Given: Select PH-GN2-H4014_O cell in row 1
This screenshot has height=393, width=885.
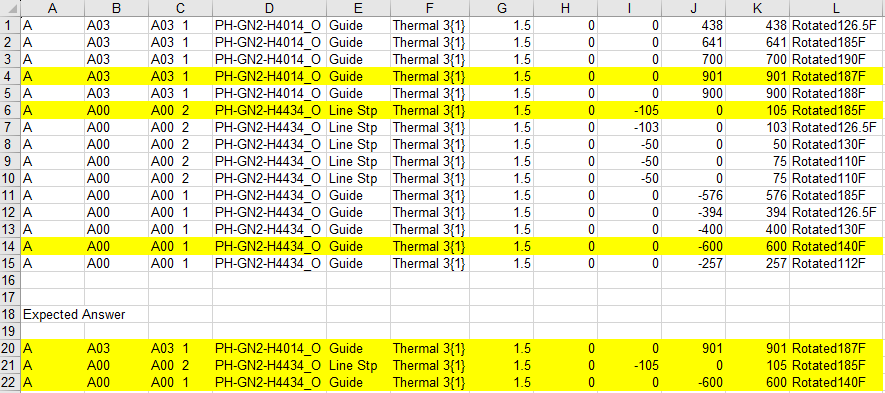Looking at the screenshot, I should point(269,25).
